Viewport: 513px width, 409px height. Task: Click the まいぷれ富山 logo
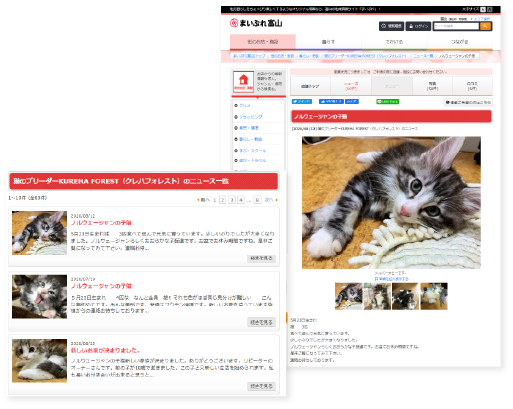click(x=256, y=23)
